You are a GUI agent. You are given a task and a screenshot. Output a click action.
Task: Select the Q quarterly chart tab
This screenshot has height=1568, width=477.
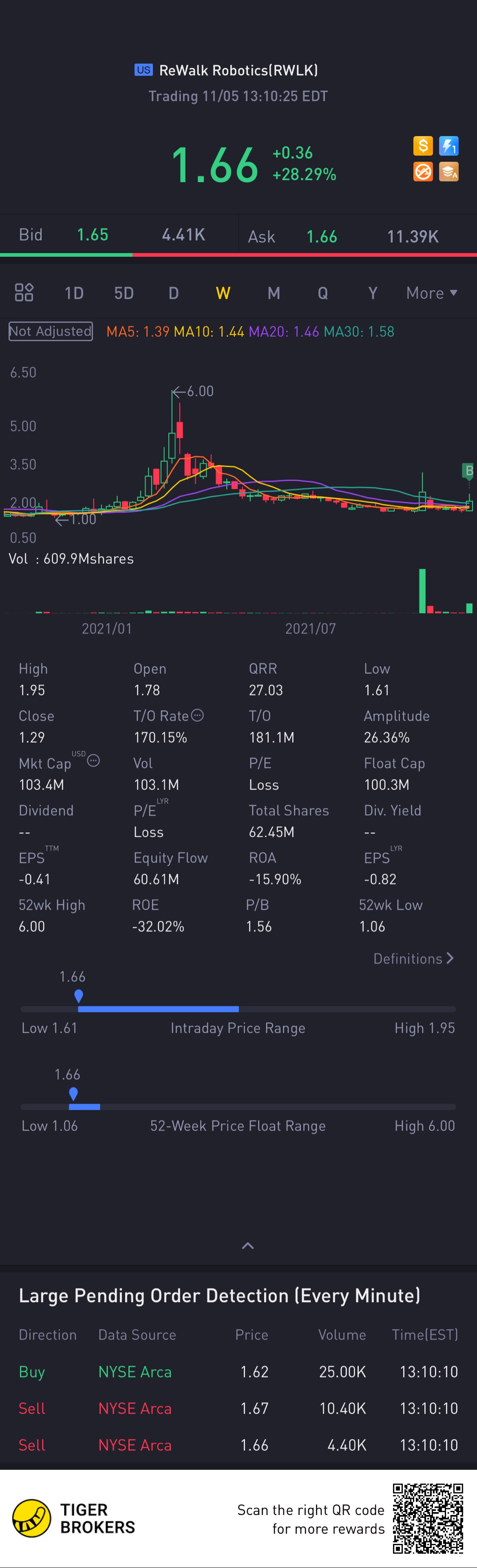[323, 293]
